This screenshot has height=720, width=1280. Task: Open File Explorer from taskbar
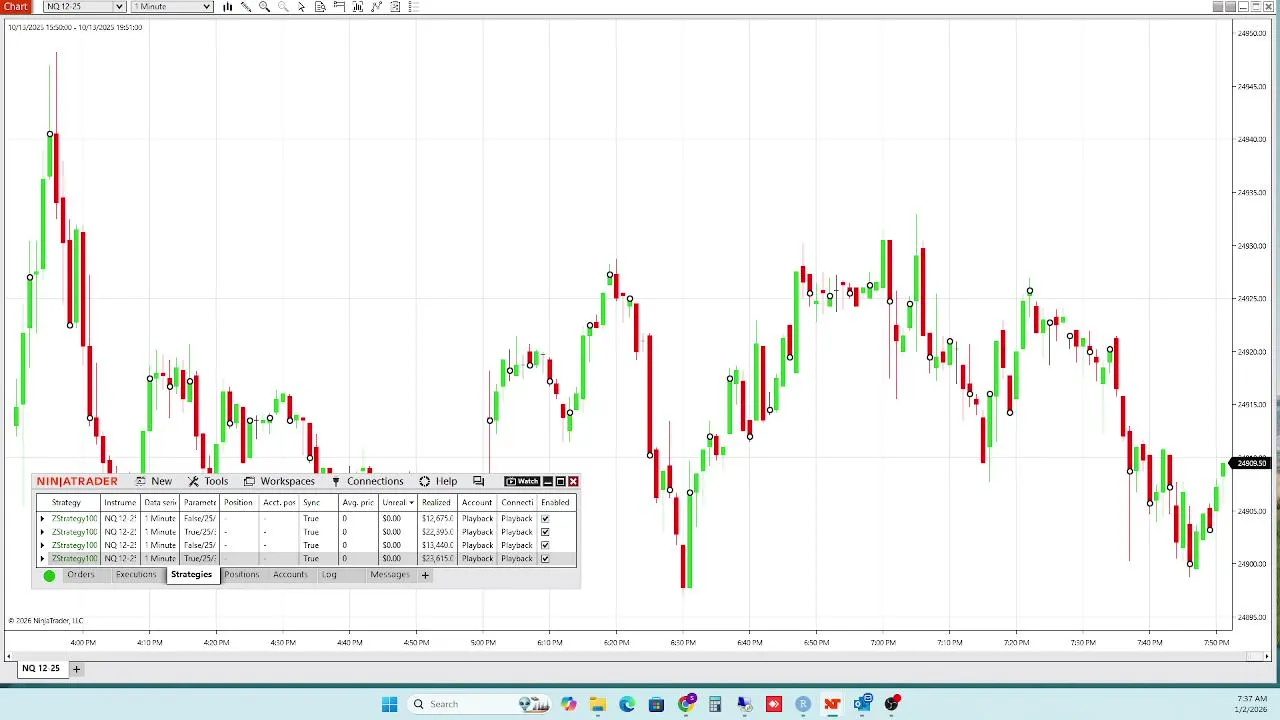click(597, 704)
